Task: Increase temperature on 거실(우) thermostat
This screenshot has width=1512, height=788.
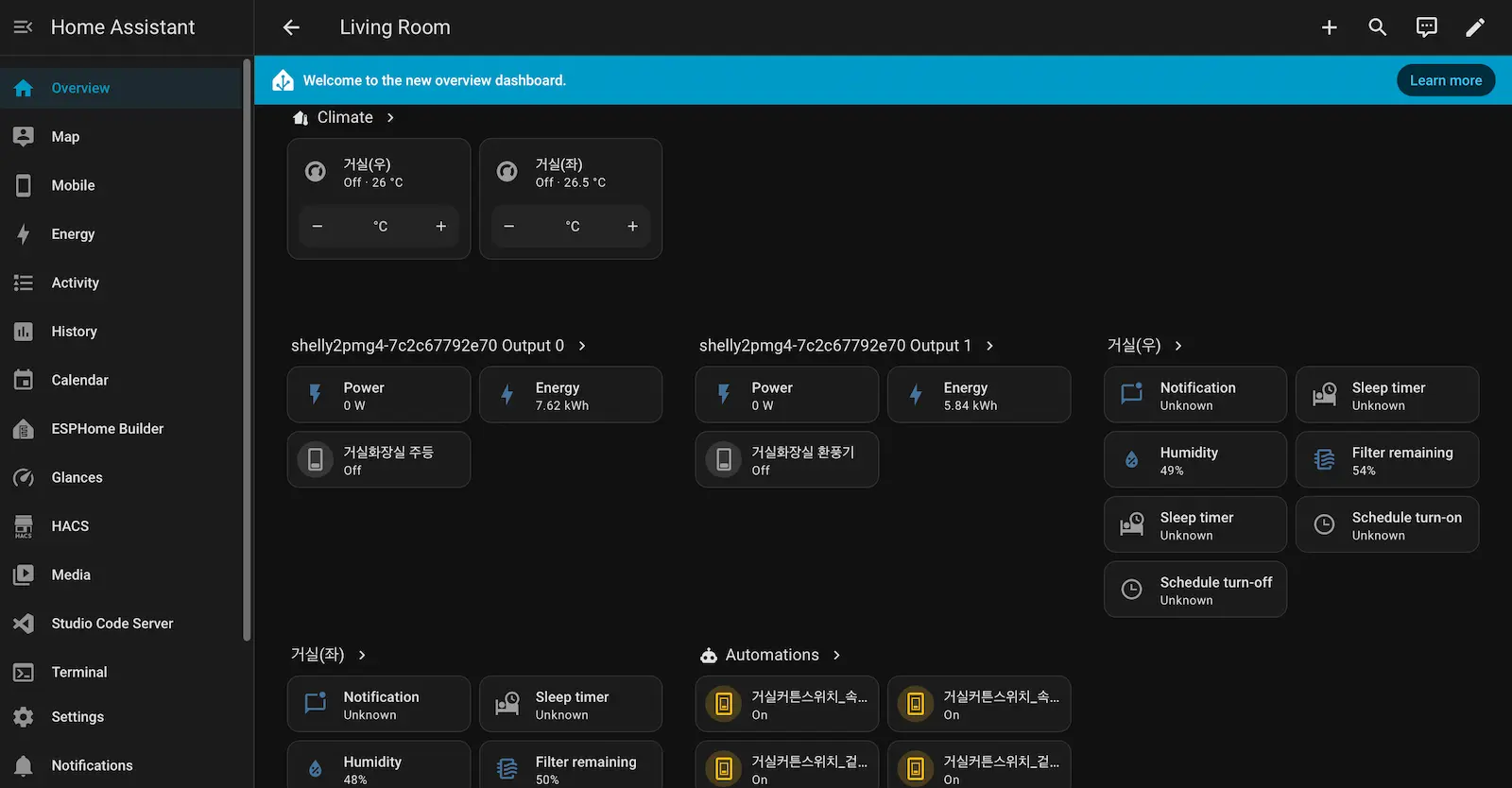Action: click(440, 226)
